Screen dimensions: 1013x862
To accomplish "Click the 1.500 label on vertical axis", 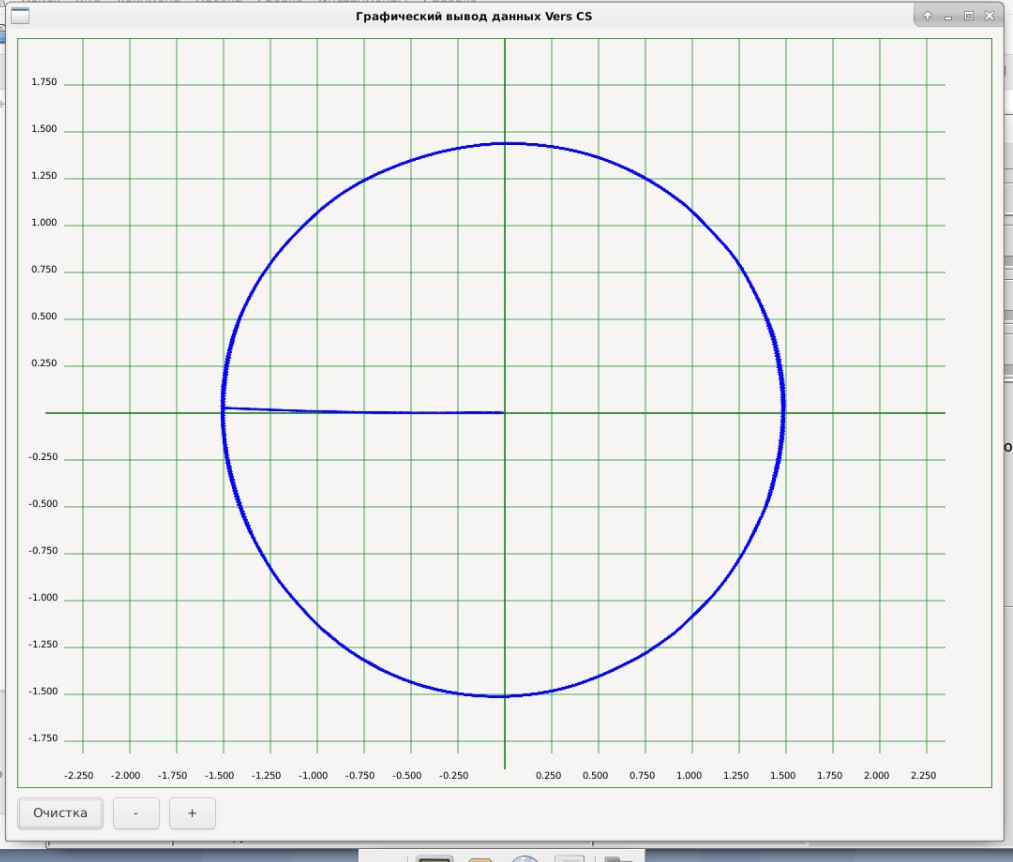I will pos(45,130).
